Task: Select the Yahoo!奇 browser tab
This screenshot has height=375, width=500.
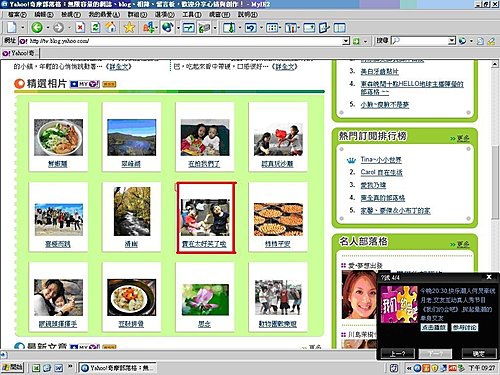Action: [x=20, y=53]
